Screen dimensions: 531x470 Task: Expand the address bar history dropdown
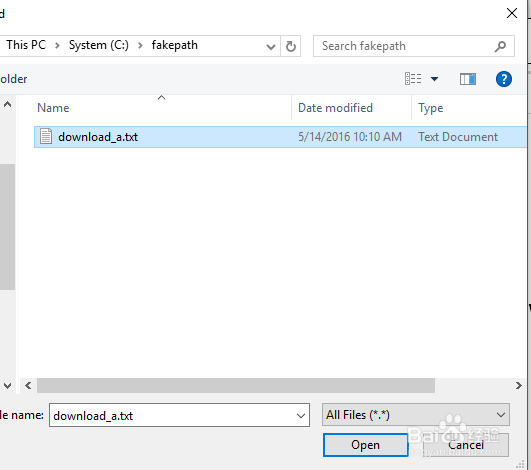pos(271,46)
